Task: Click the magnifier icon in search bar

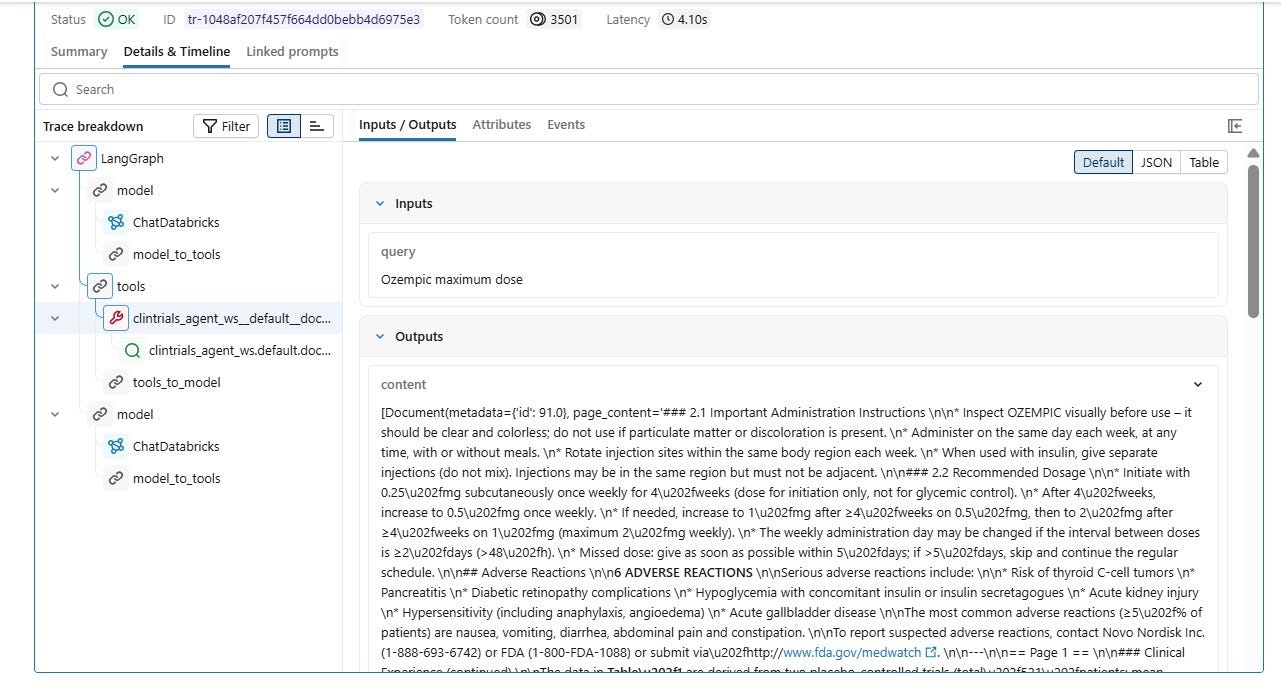Action: coord(61,89)
